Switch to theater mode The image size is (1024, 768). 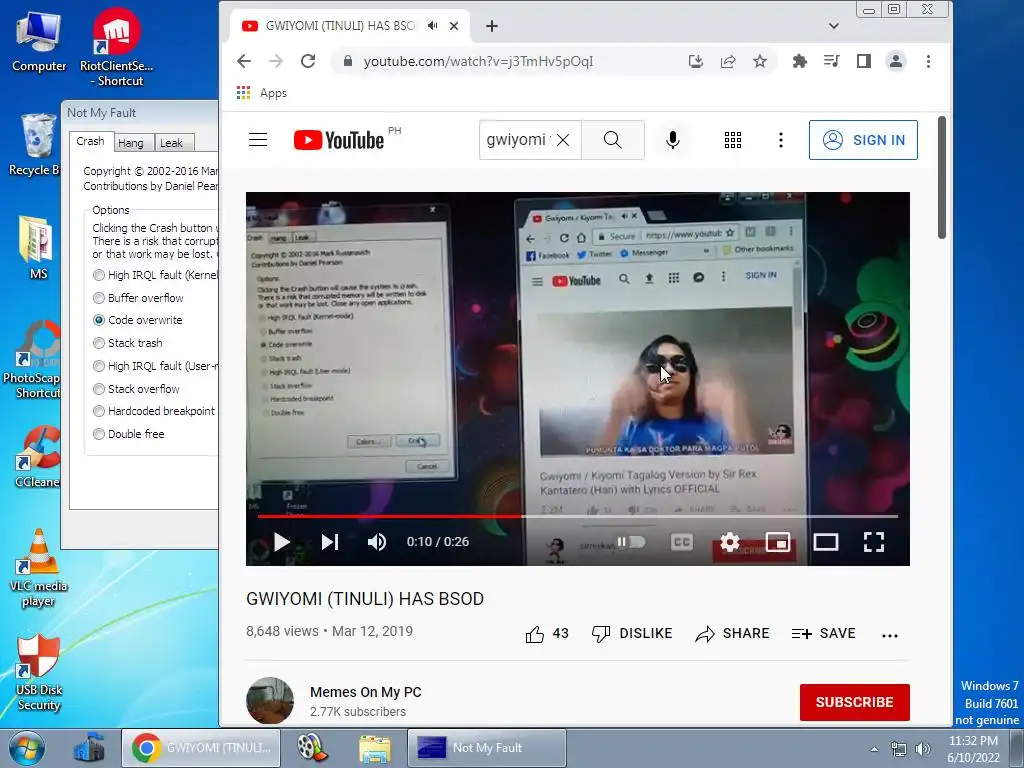[825, 542]
